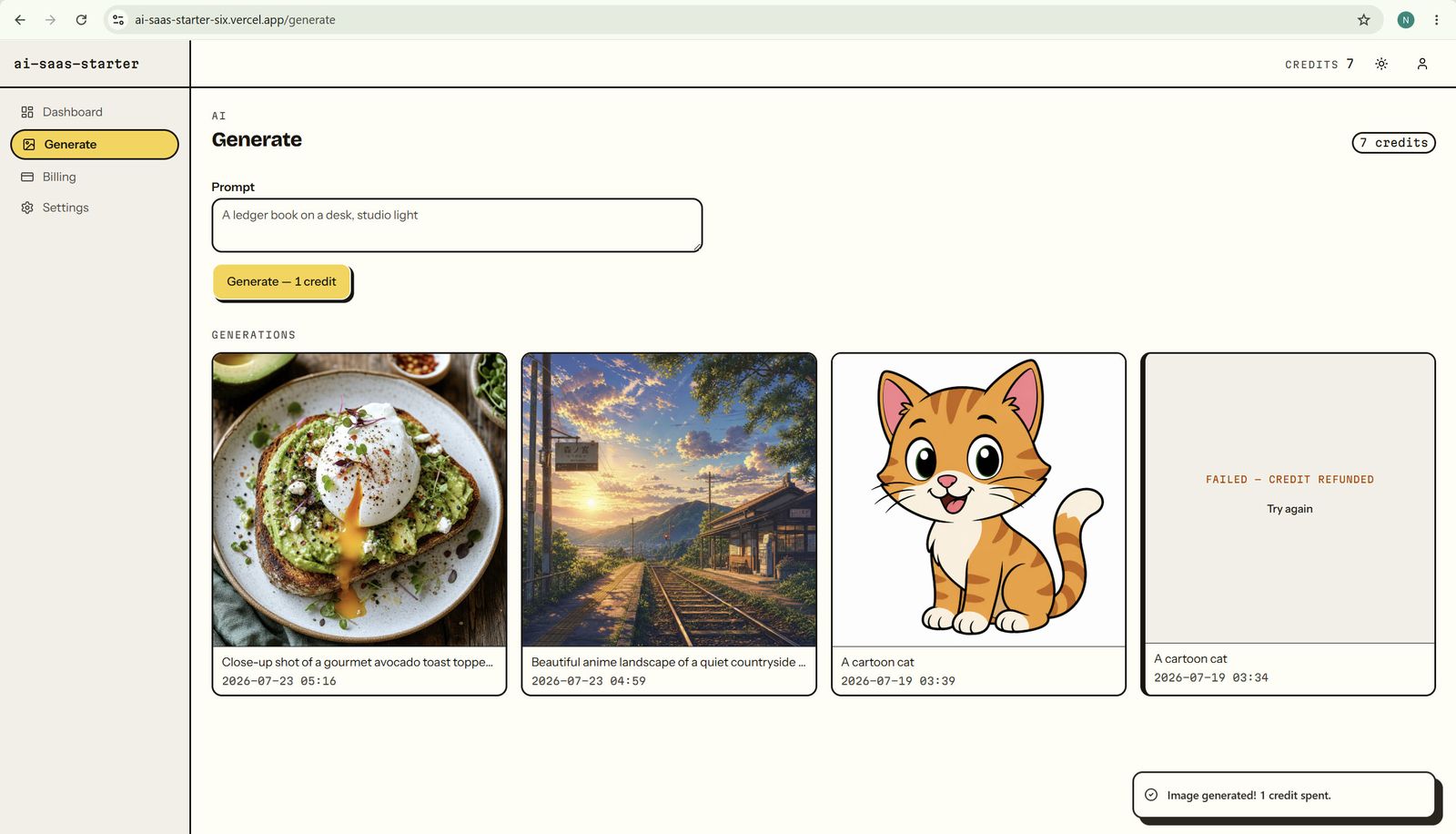
Task: Click the Billing card icon in sidebar
Action: [27, 177]
